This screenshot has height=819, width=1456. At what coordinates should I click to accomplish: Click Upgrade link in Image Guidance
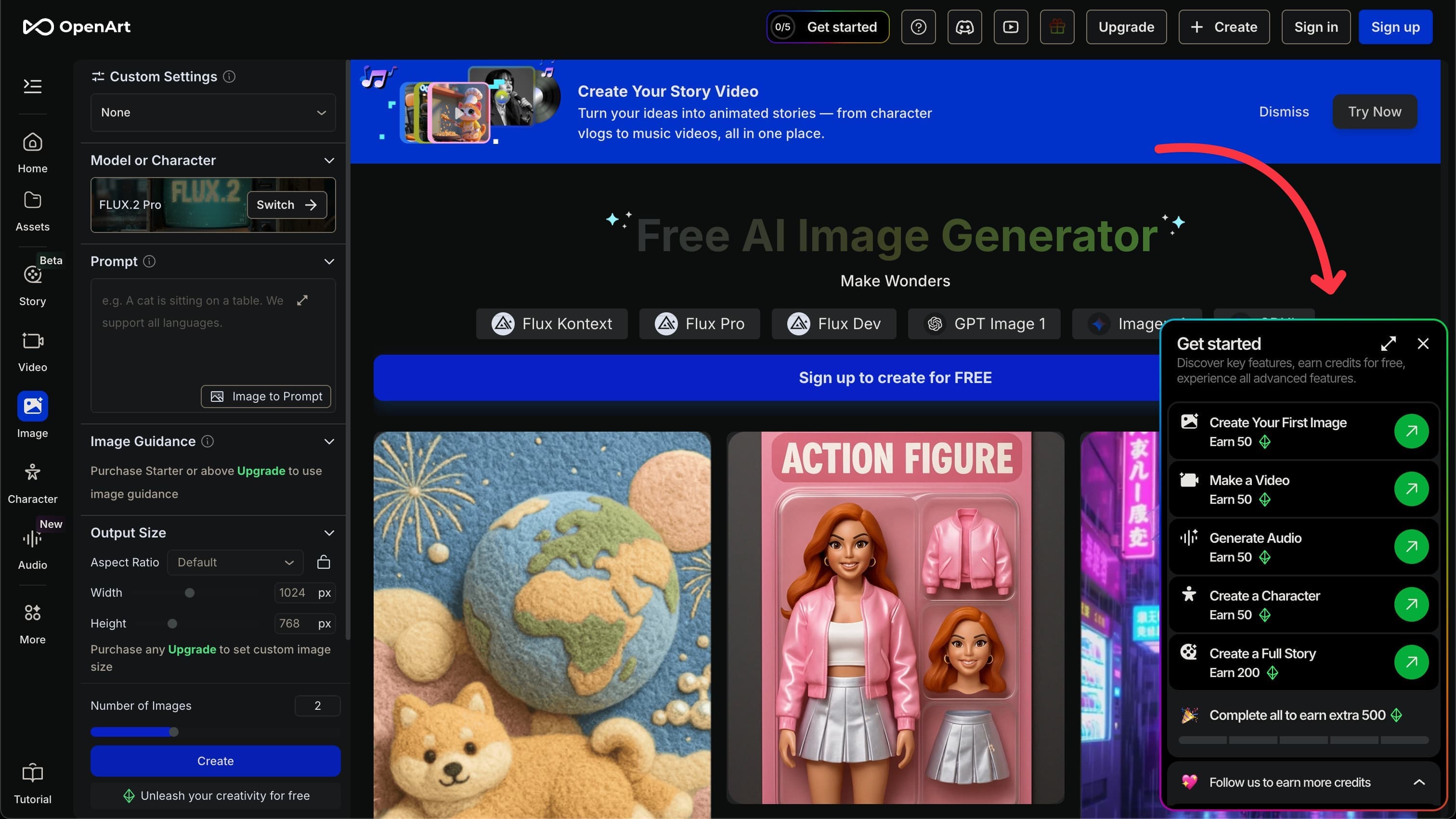click(x=260, y=471)
